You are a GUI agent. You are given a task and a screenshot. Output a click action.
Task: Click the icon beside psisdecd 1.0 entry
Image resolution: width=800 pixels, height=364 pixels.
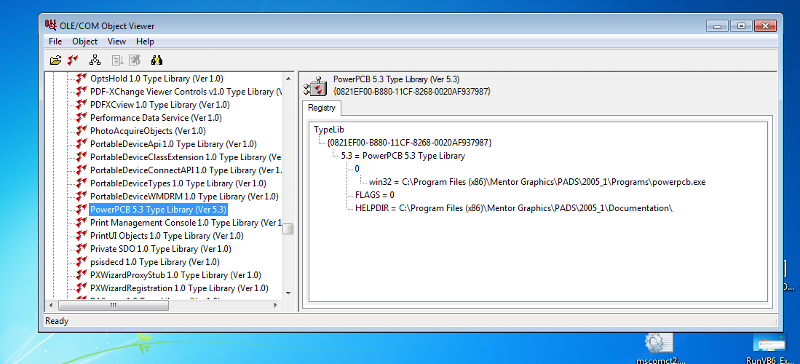(x=81, y=262)
